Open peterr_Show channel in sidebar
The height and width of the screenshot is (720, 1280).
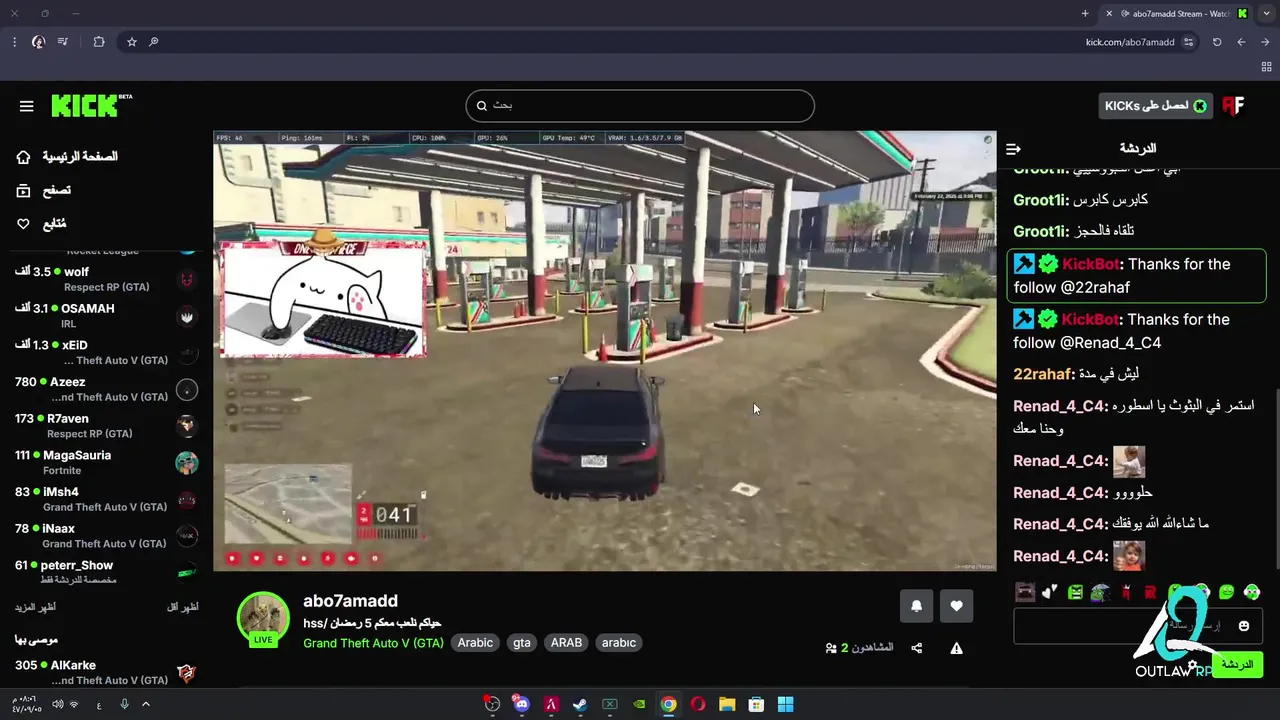pos(105,572)
